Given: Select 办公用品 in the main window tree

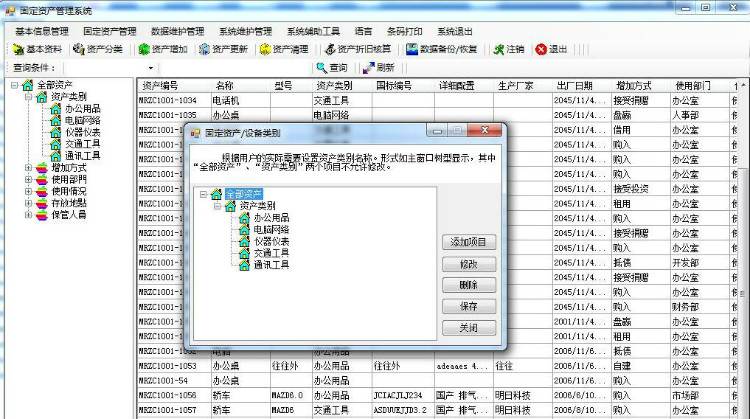Looking at the screenshot, I should [x=82, y=109].
